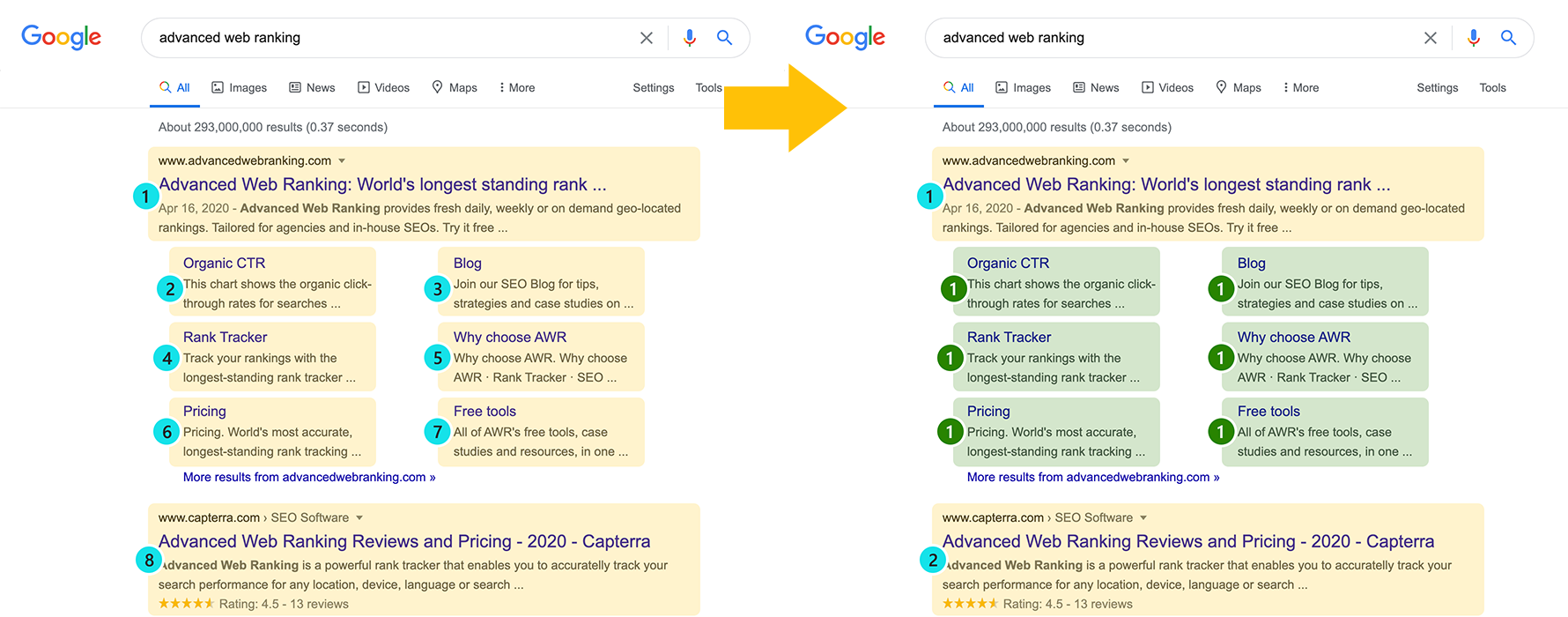Switch to Images tab on the right page
Viewport: 1568px width, 617px height.
[1023, 87]
